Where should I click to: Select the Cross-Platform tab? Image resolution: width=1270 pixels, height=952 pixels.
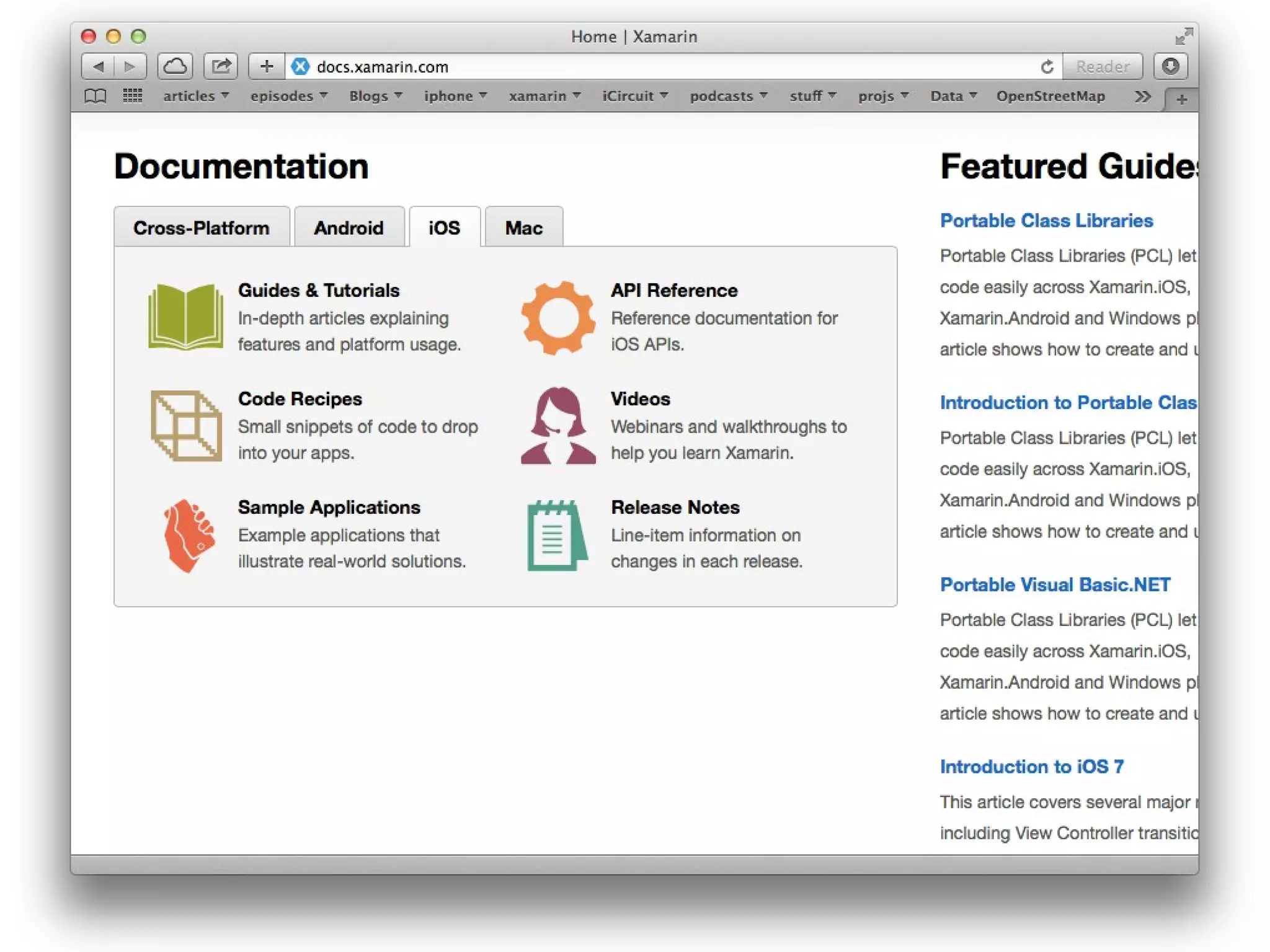[x=202, y=227]
